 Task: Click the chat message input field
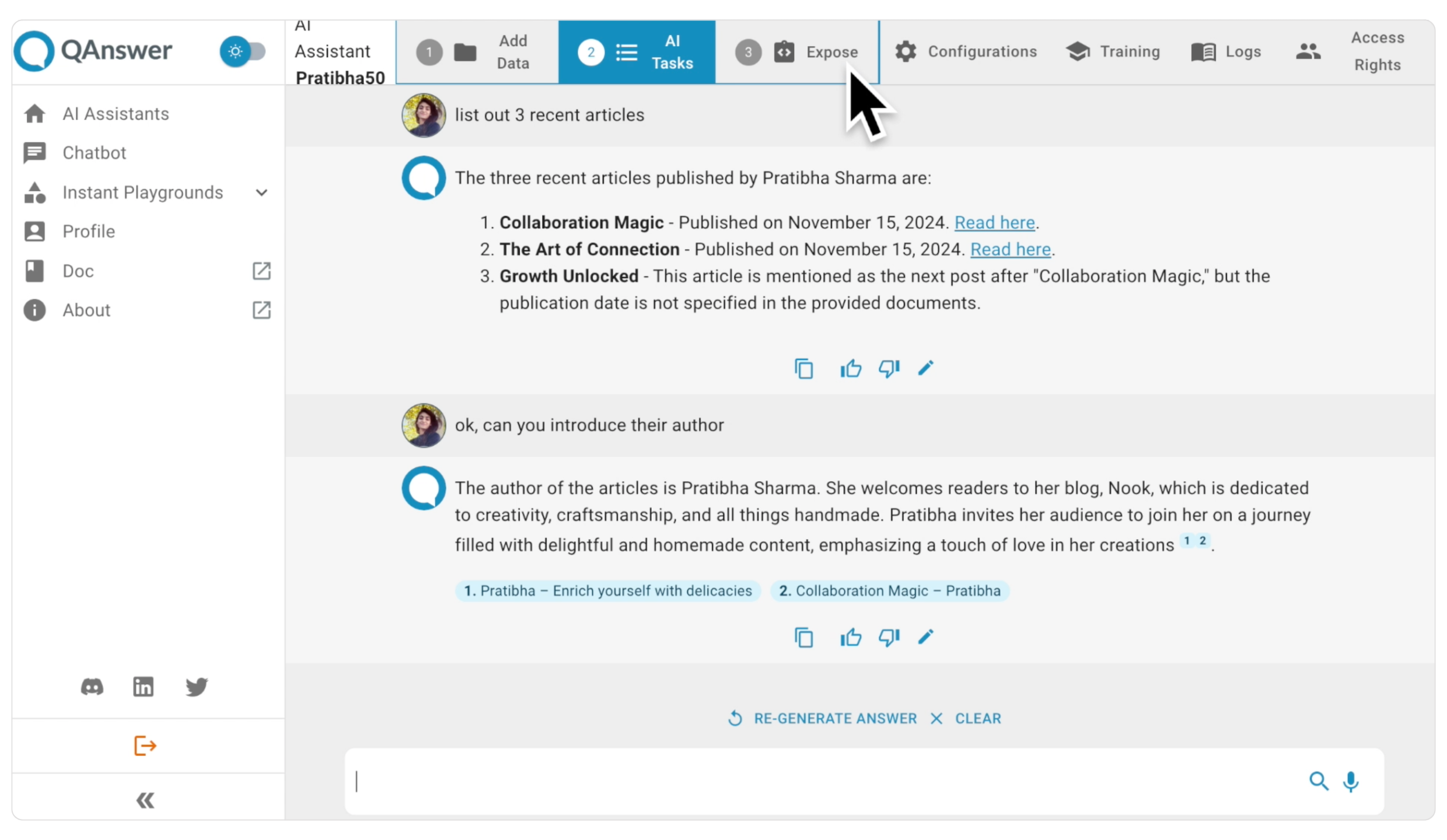pyautogui.click(x=817, y=781)
